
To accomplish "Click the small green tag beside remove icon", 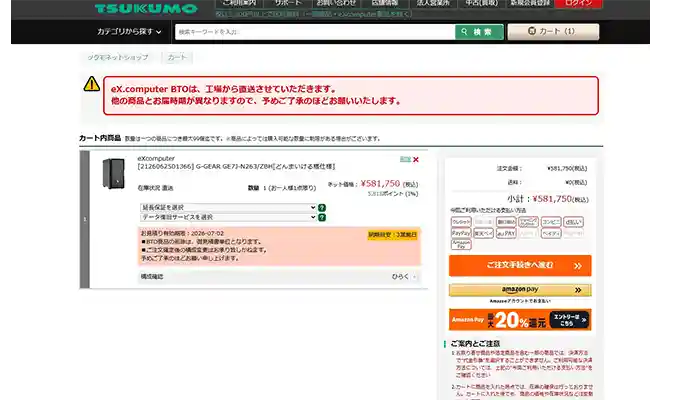I will click(405, 159).
